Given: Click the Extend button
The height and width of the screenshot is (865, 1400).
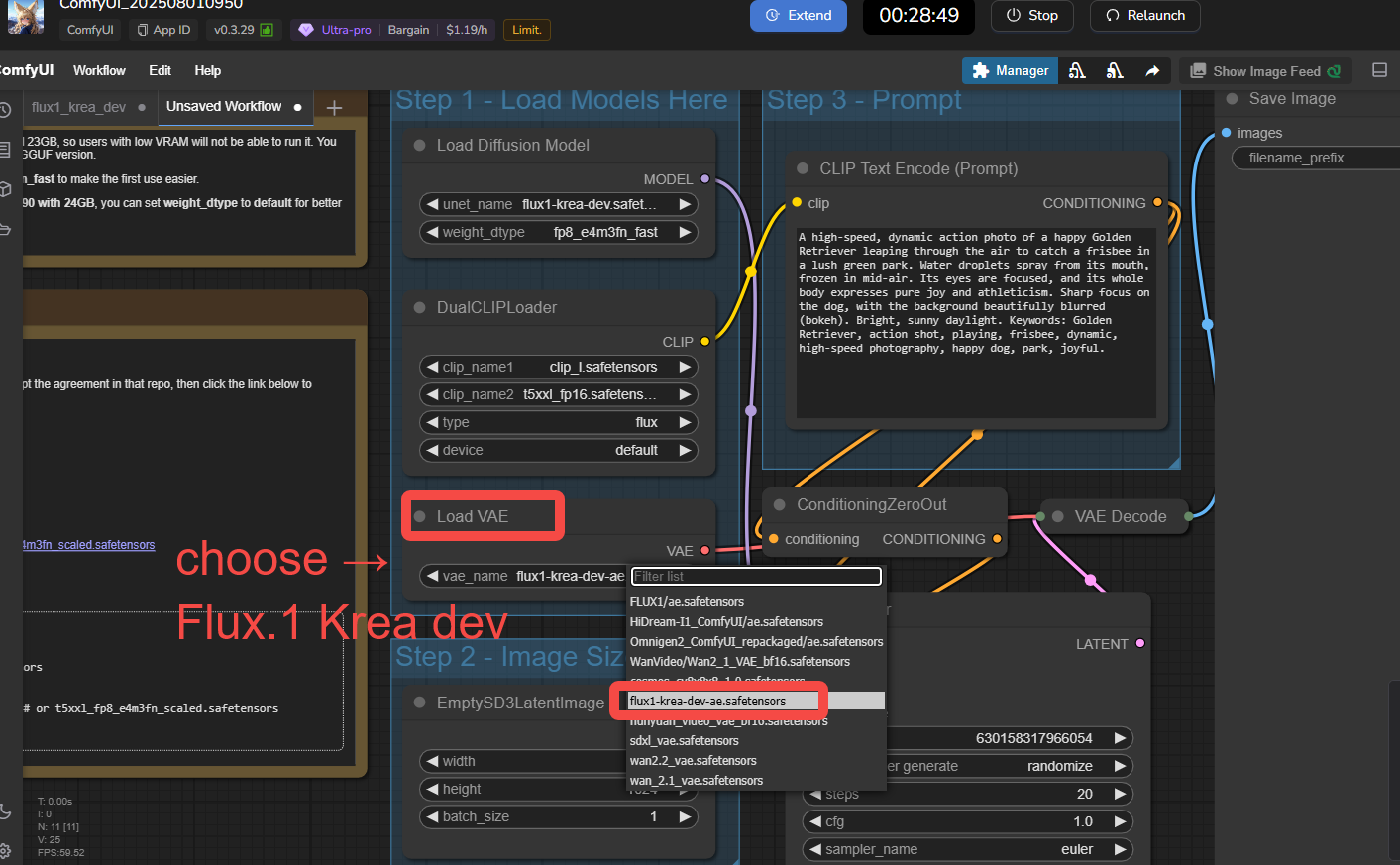Looking at the screenshot, I should 799,15.
